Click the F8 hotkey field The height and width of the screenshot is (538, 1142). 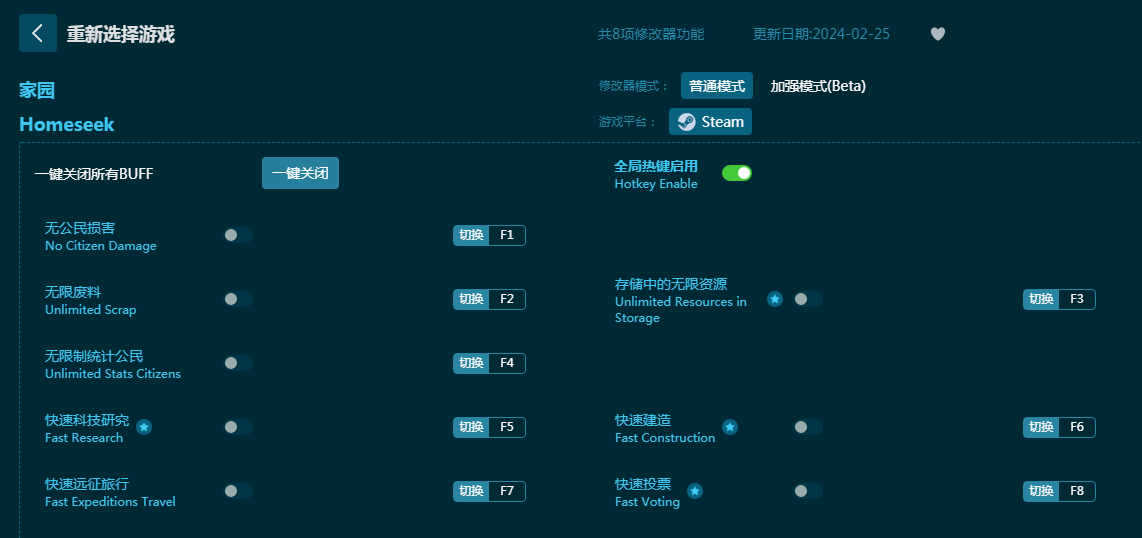click(1077, 491)
